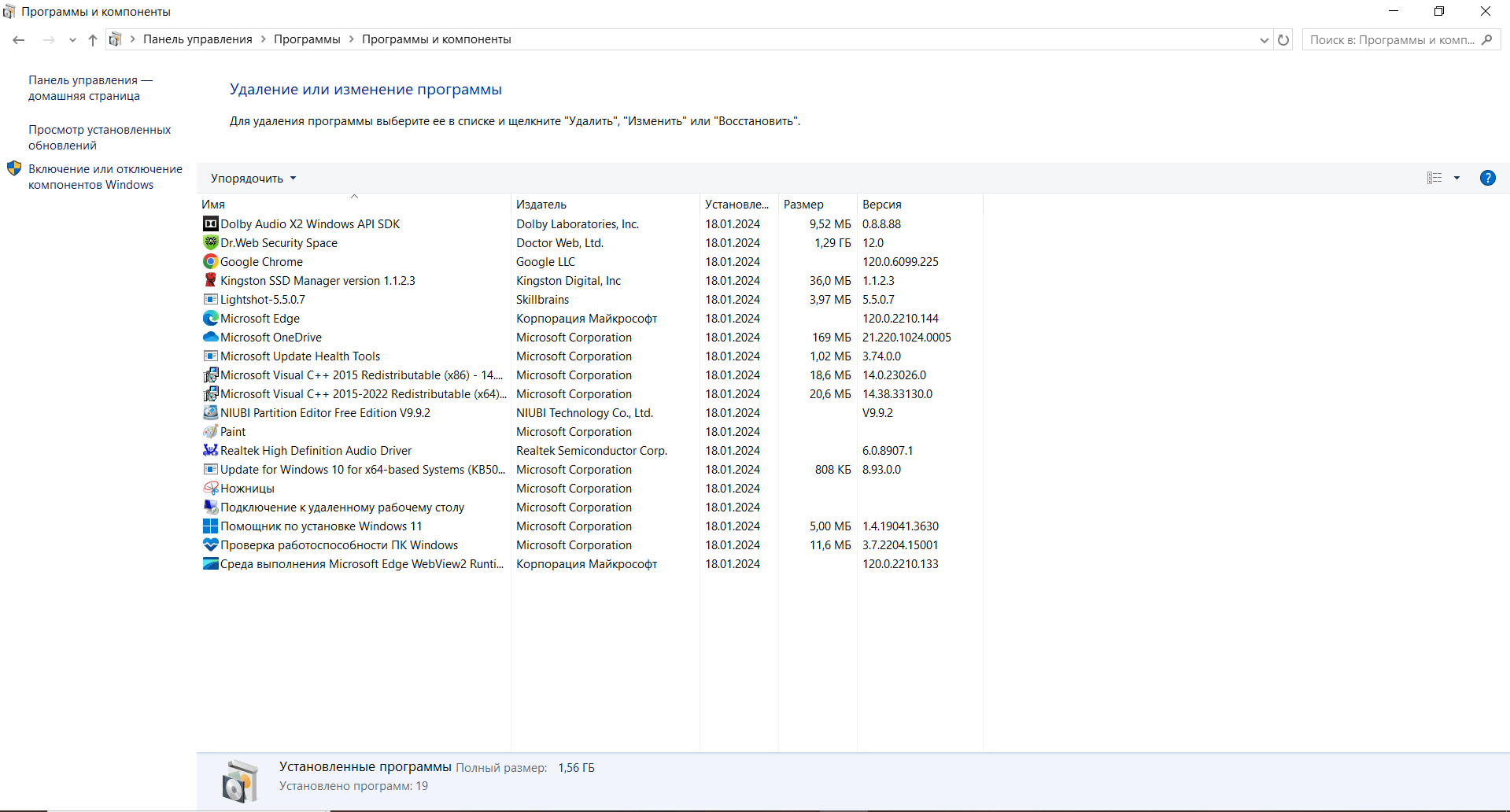Click the Microsoft Edge icon in the list
1510x812 pixels.
pyautogui.click(x=210, y=319)
